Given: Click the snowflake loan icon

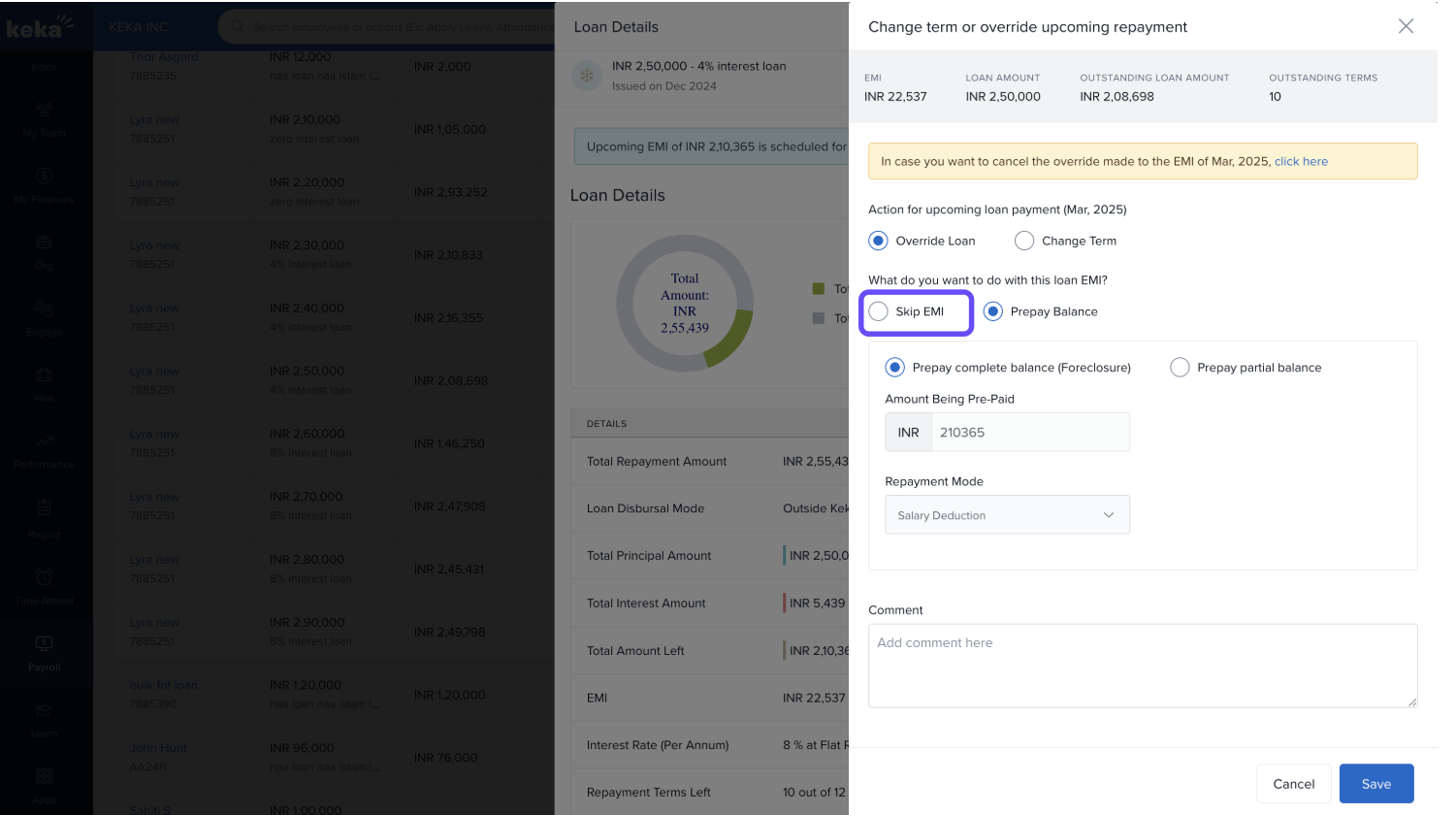Looking at the screenshot, I should [587, 76].
